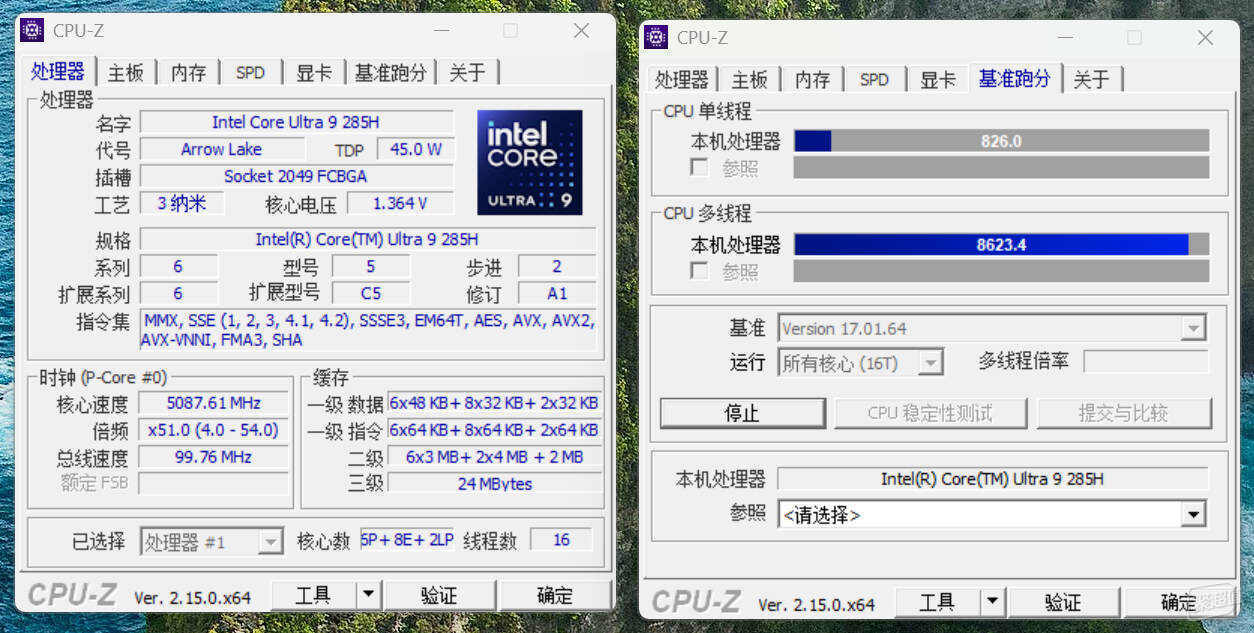Screen dimensions: 1254x633
Task: Click the 核心速度 value 5087.61 MHz
Action: click(214, 403)
